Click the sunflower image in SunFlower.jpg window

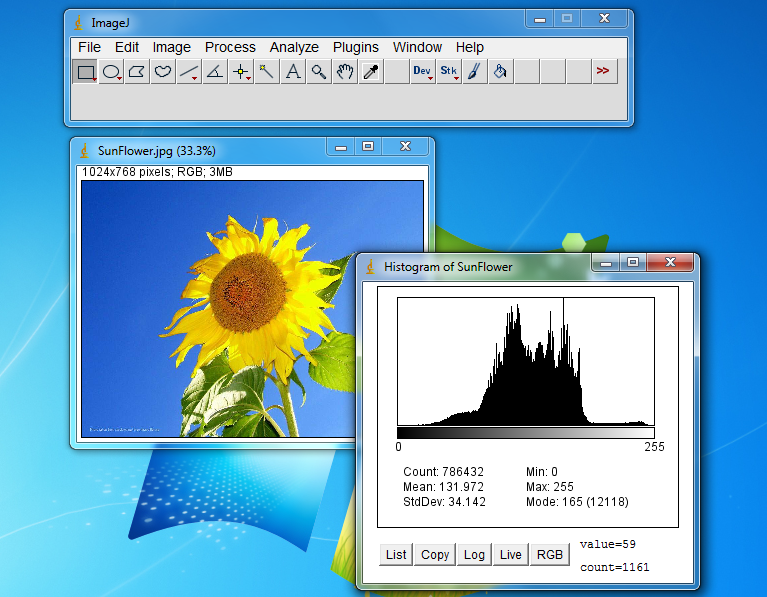coord(252,309)
